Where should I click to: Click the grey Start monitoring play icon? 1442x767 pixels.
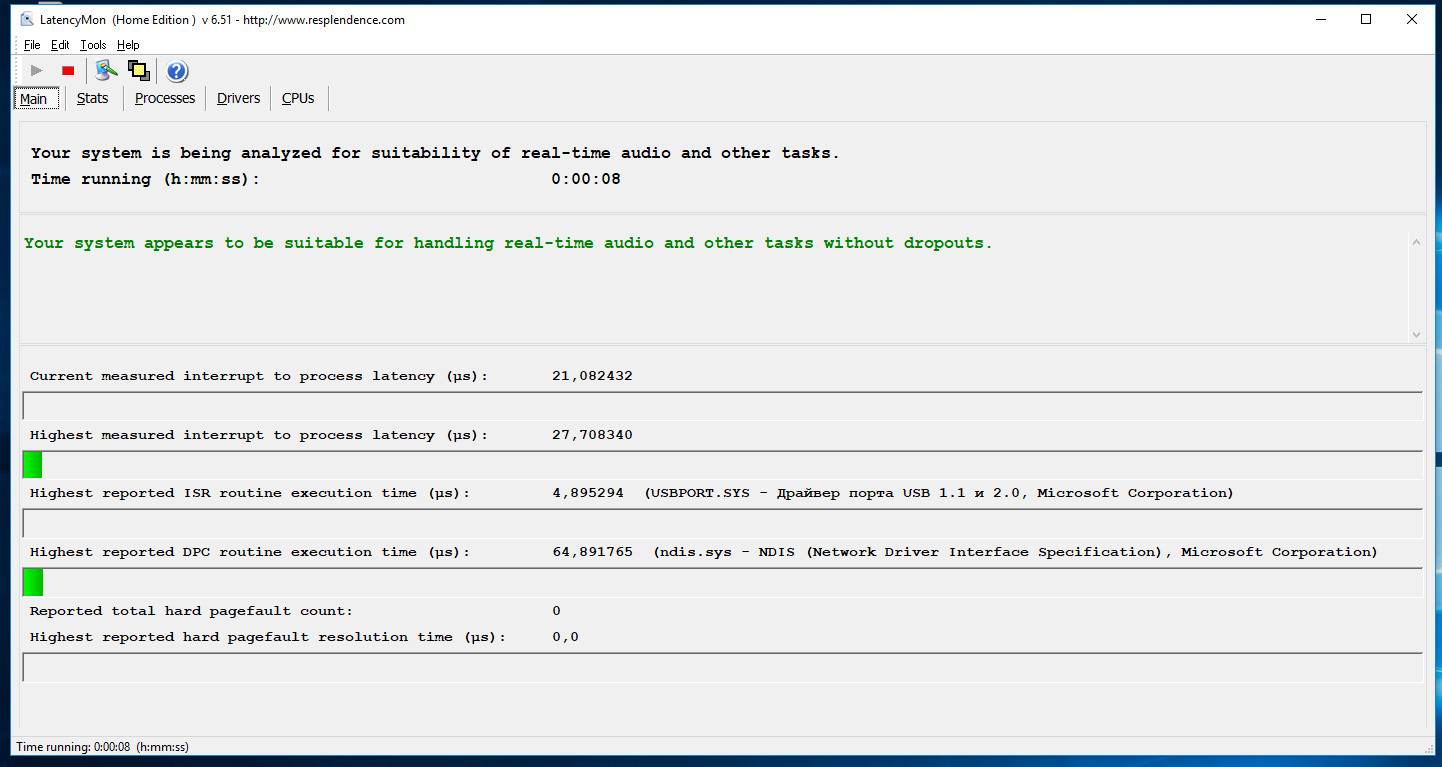click(37, 70)
